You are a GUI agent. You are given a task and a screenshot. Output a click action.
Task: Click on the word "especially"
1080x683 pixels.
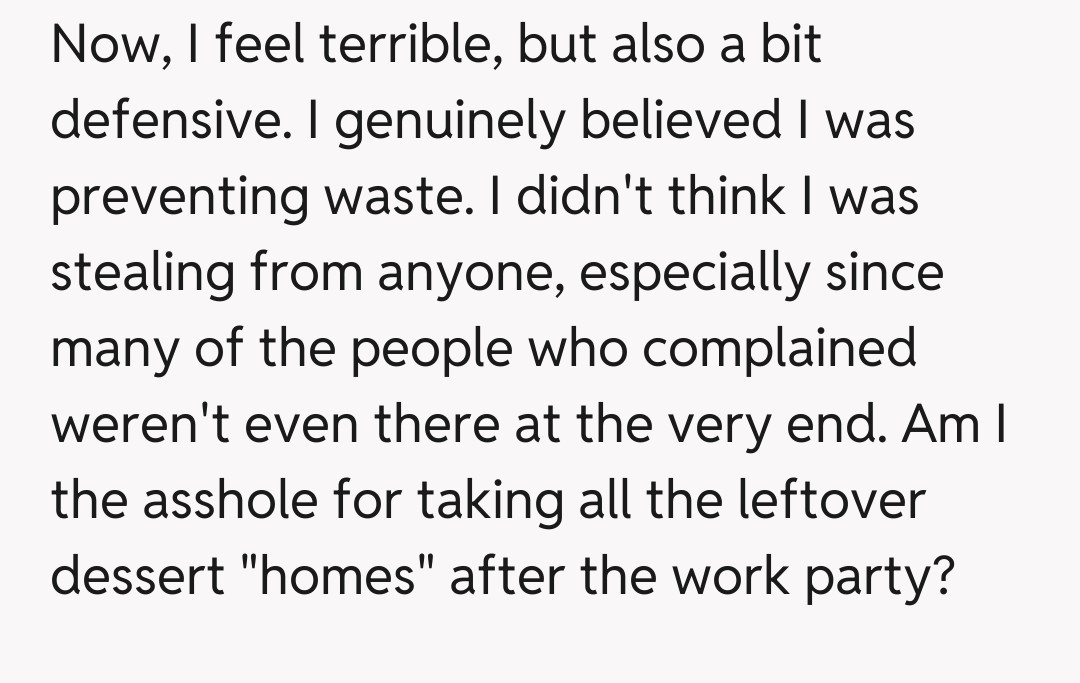tap(696, 274)
